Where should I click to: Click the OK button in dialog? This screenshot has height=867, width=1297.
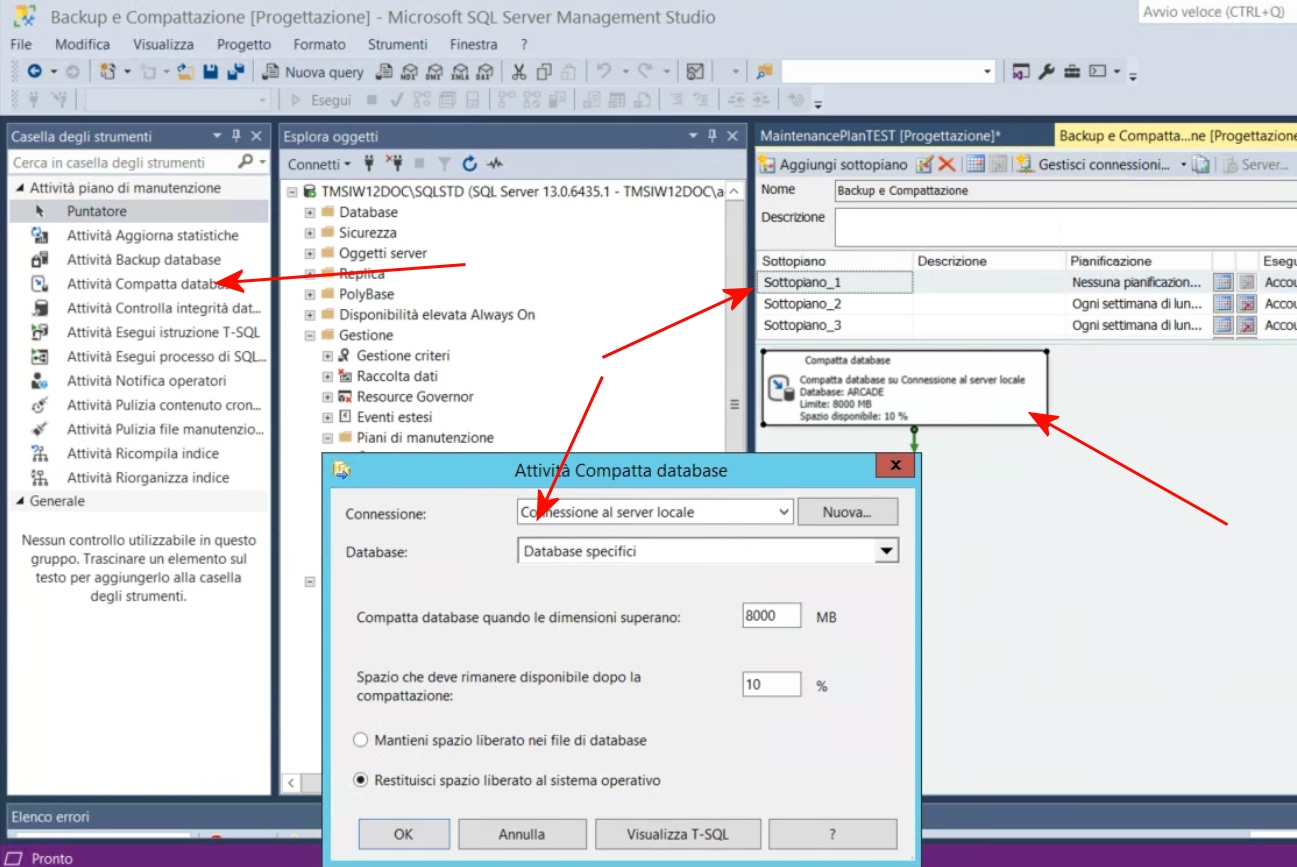[403, 834]
